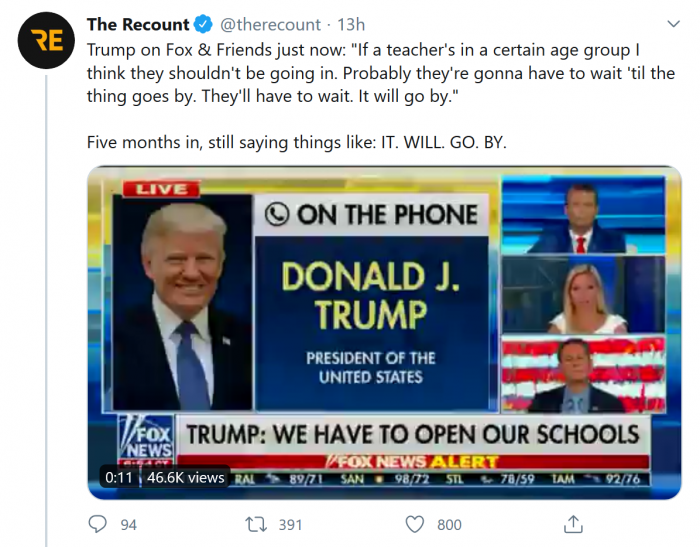Like the tweet with the heart icon
Image resolution: width=700 pixels, height=547 pixels.
tap(415, 524)
